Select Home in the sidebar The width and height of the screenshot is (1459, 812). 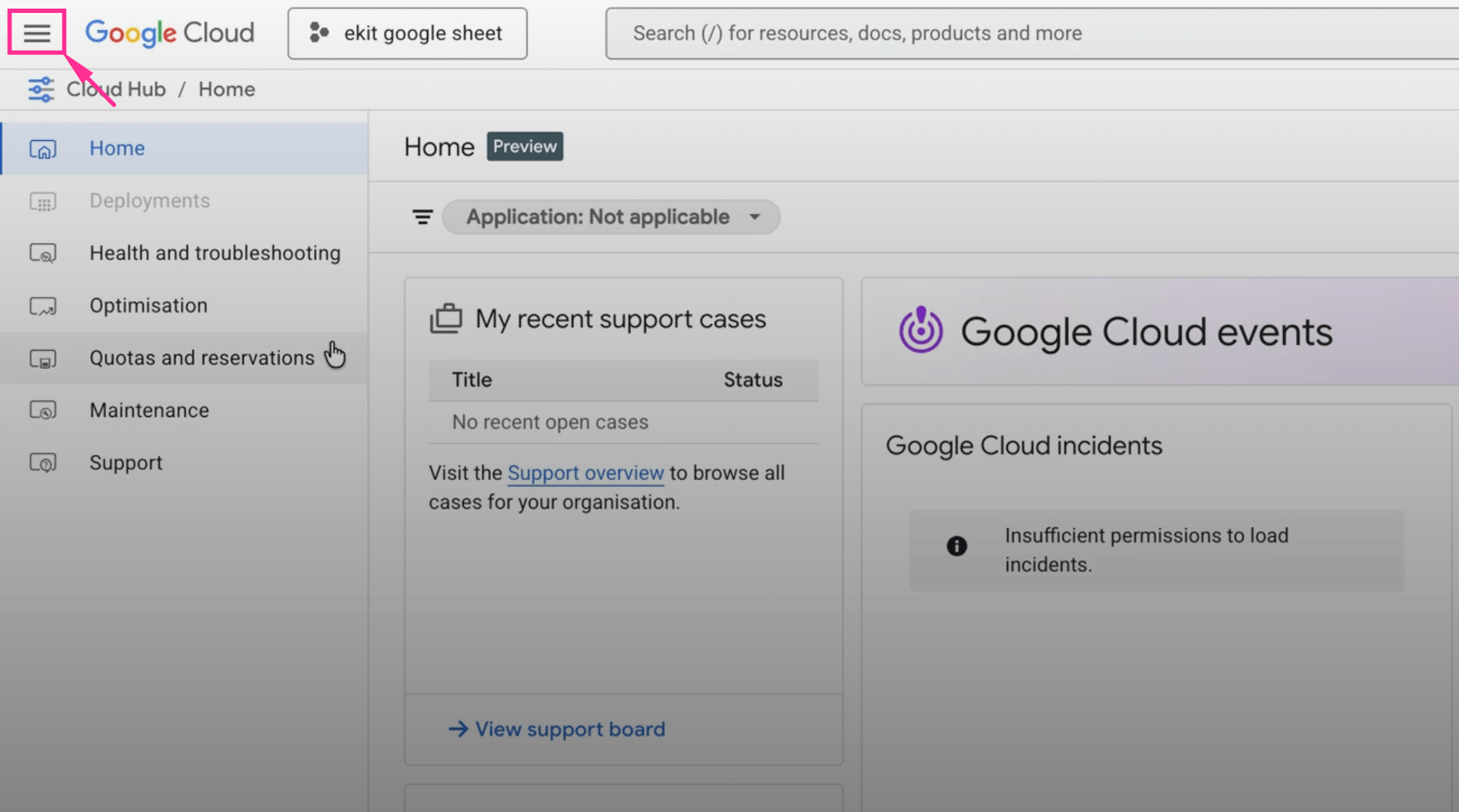184,148
